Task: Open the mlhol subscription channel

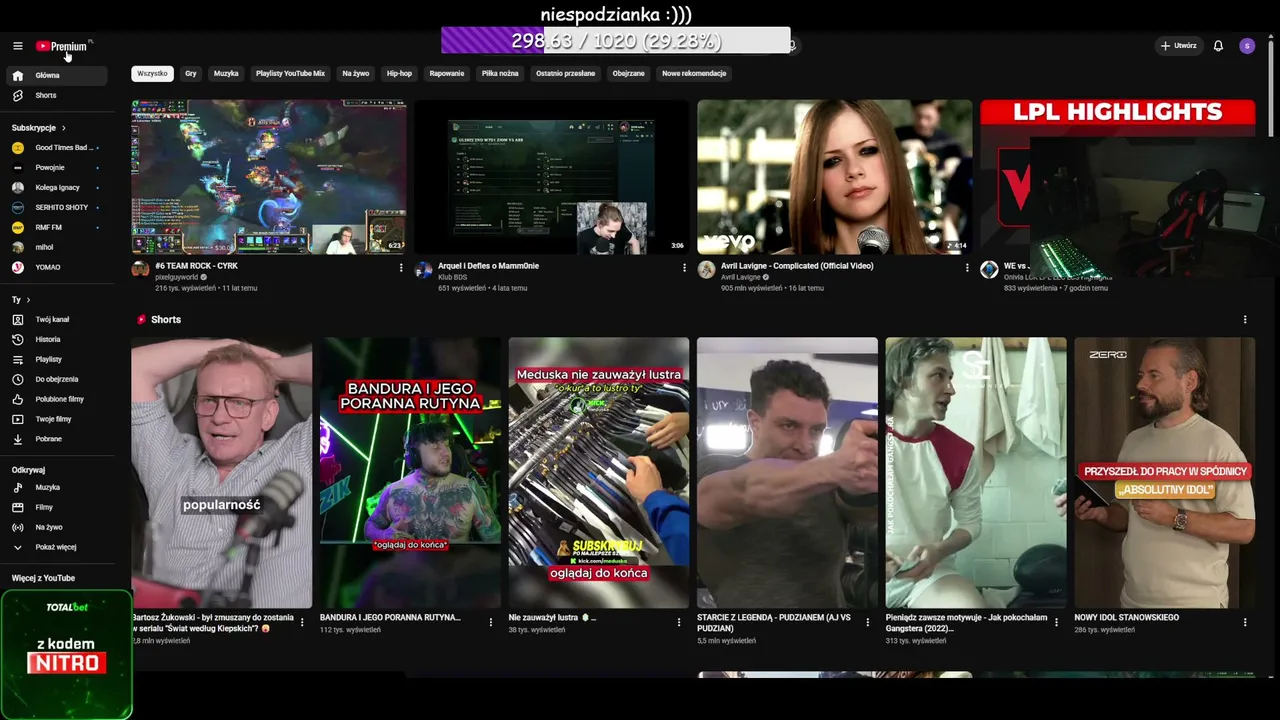Action: [x=57, y=247]
